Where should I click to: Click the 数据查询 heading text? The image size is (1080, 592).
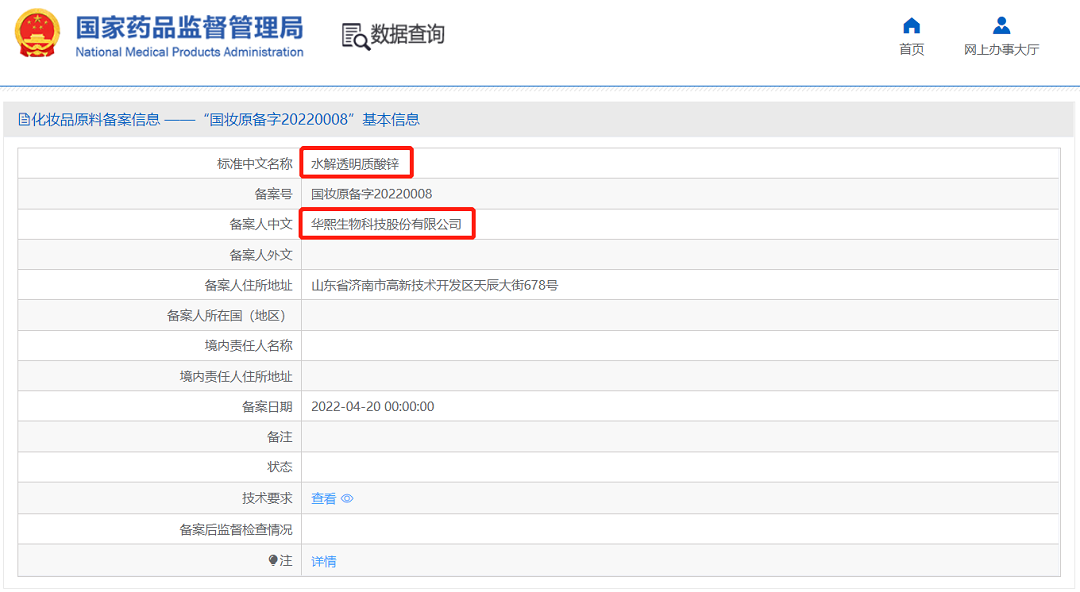pos(408,34)
